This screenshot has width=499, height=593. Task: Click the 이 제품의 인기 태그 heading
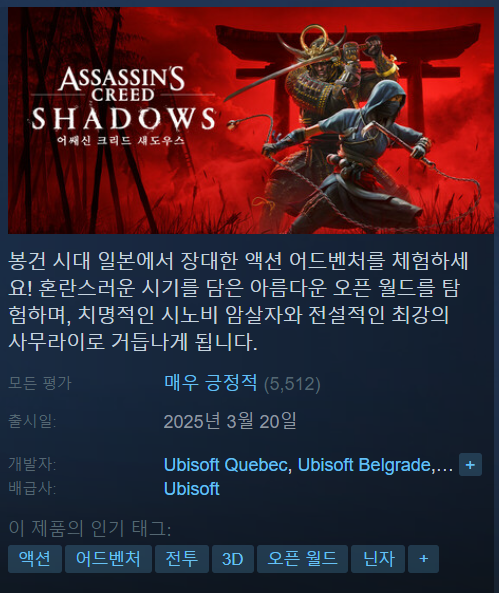[90, 528]
